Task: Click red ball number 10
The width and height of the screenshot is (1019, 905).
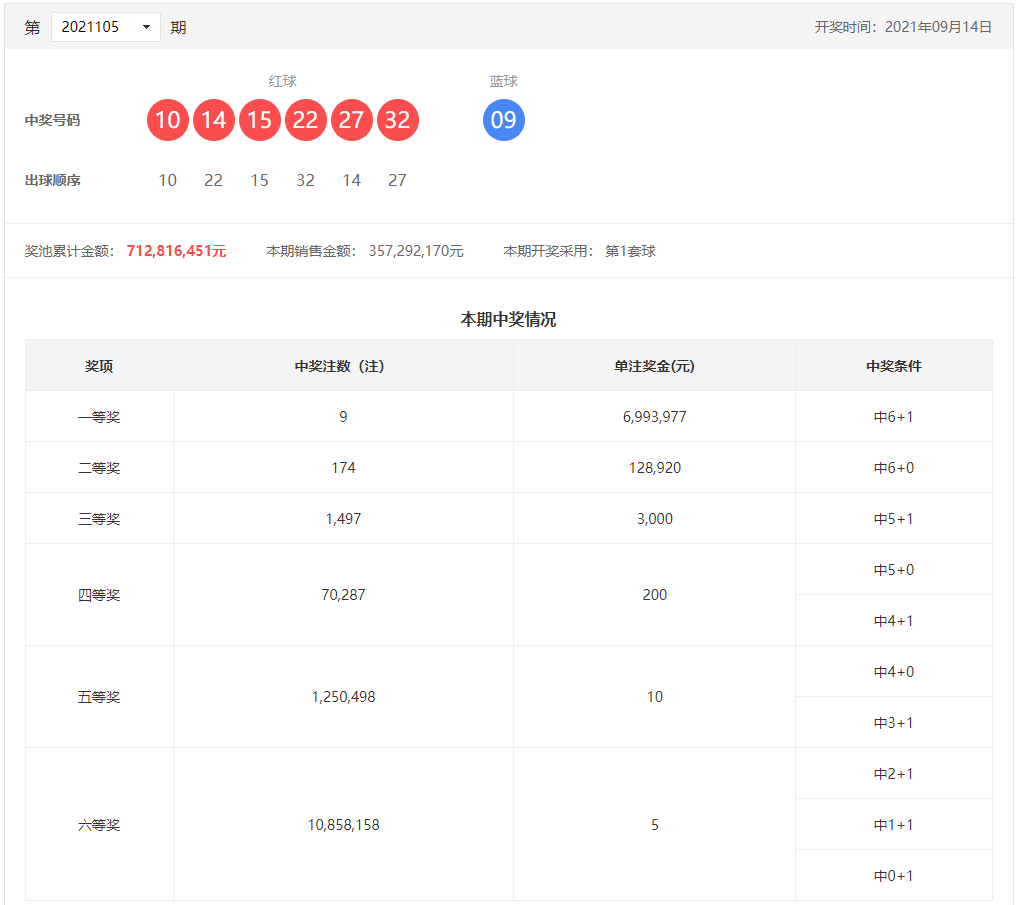Action: [168, 120]
